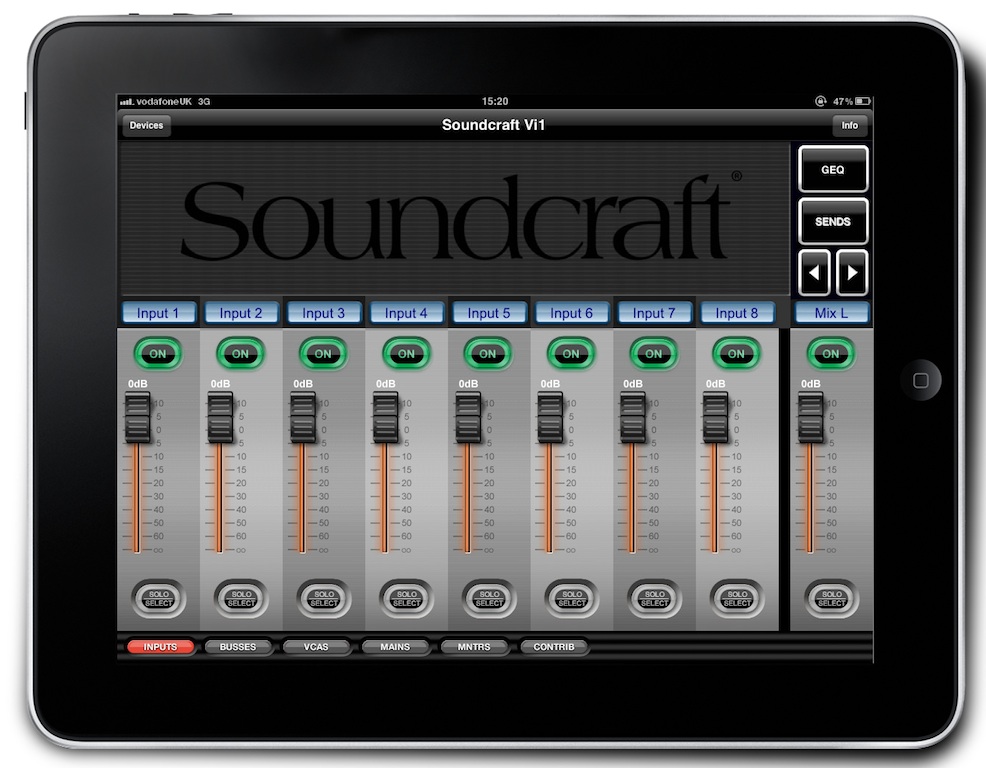
Task: Click the Input 7 fader knob
Action: pos(633,418)
